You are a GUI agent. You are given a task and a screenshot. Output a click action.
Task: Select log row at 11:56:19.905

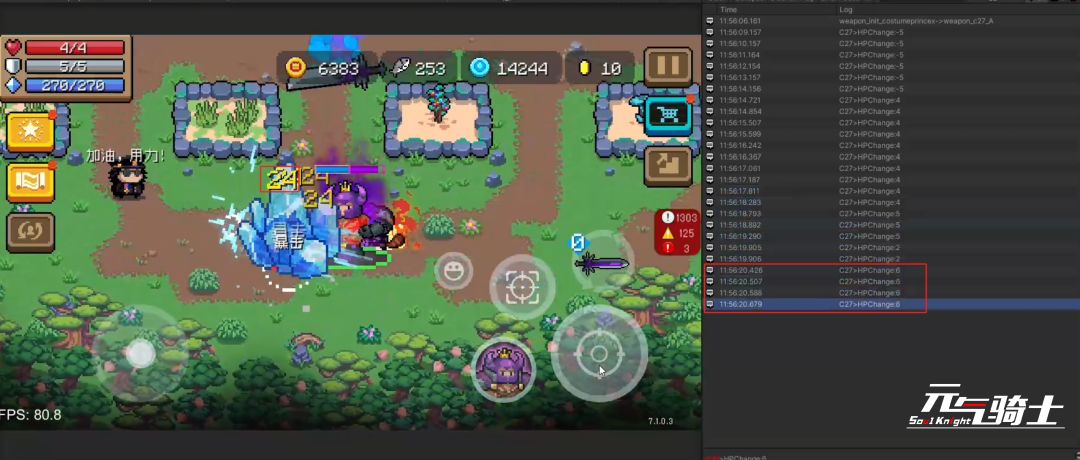pos(893,248)
